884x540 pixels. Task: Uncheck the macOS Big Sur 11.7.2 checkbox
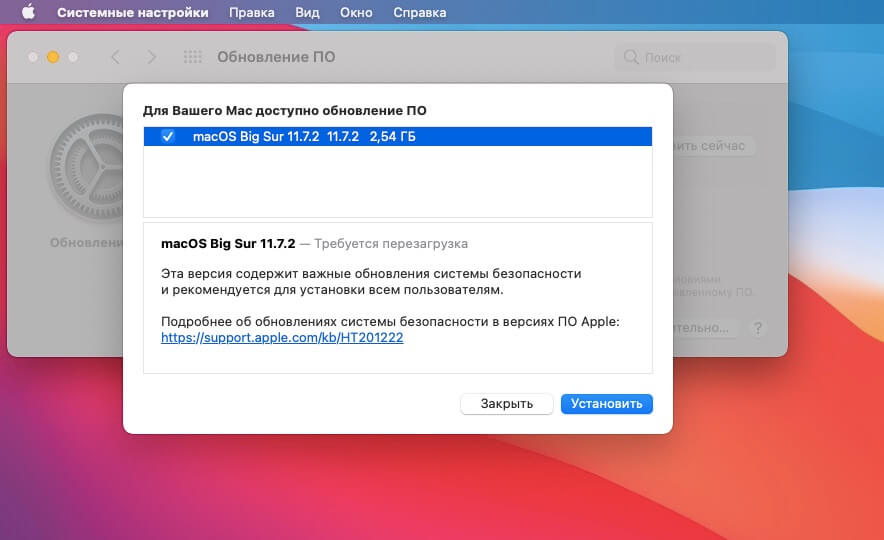coord(168,137)
